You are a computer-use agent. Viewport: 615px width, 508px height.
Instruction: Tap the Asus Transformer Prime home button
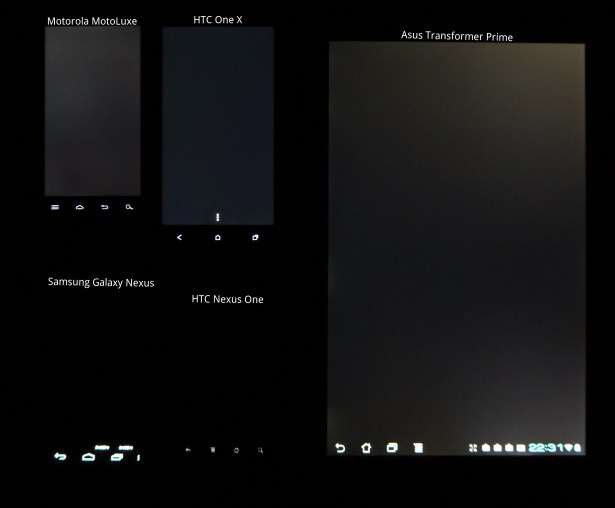366,448
